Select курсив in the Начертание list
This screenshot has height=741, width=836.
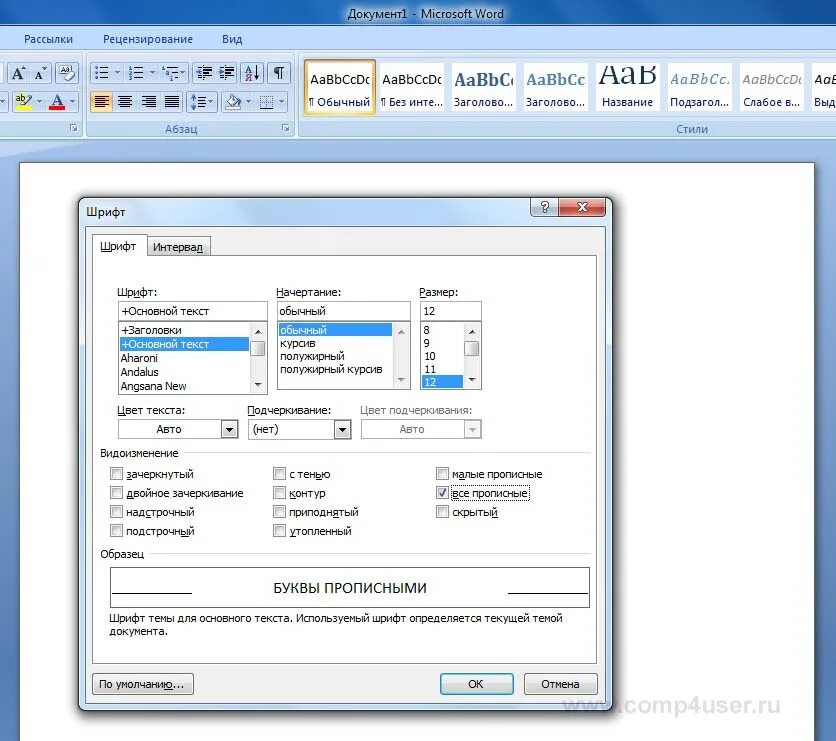click(x=335, y=343)
